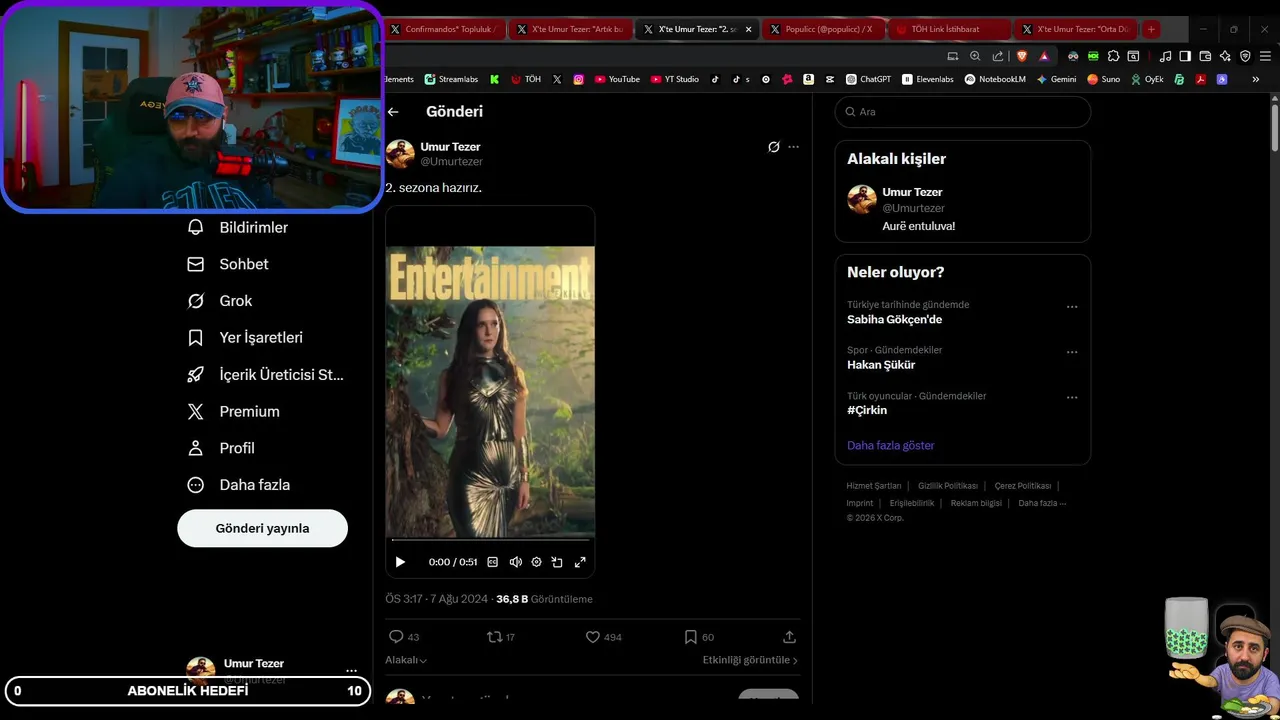Open Streamlabs bookmark
The image size is (1280, 720).
pyautogui.click(x=450, y=79)
